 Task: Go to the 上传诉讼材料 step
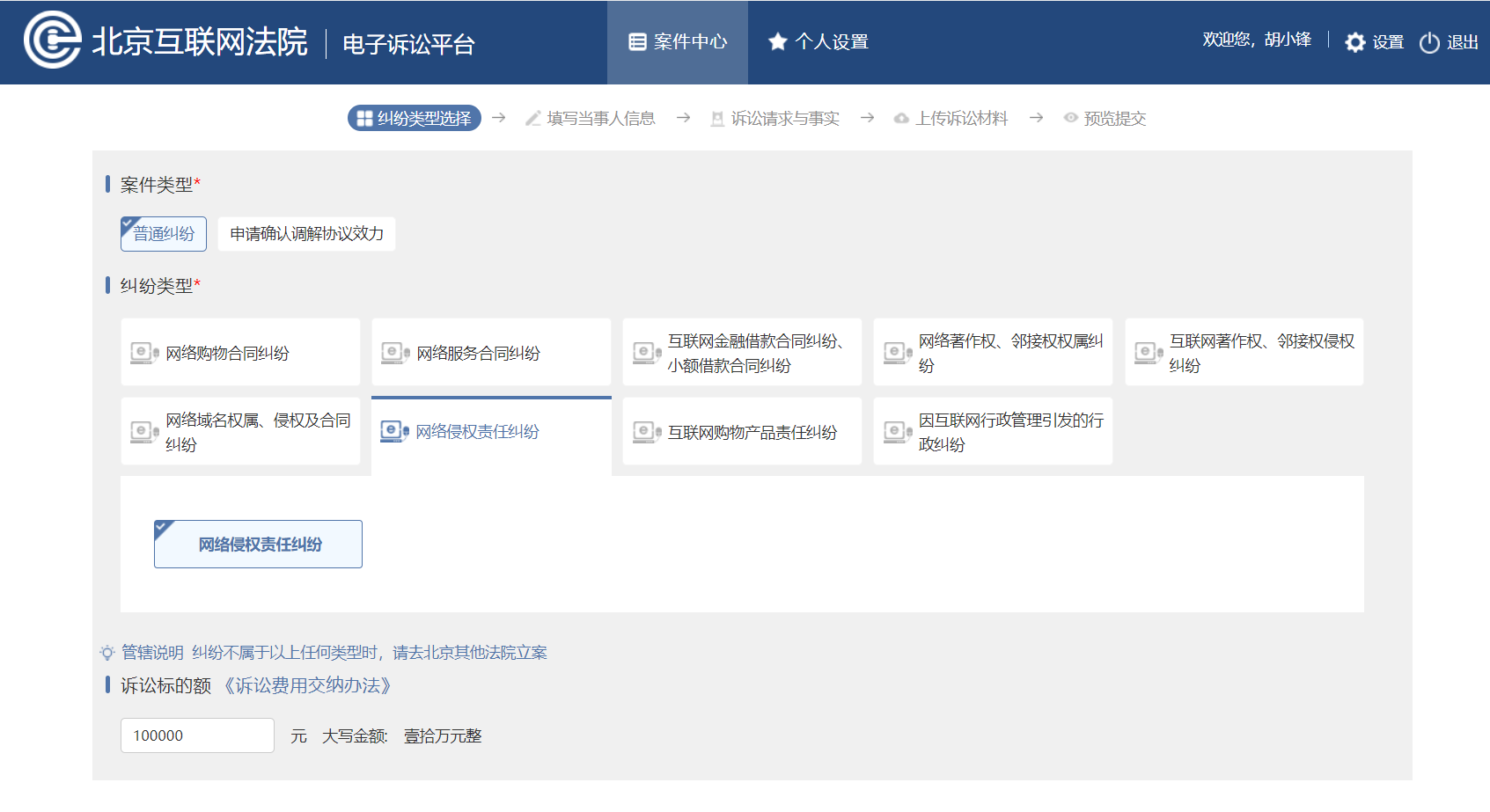[x=951, y=119]
